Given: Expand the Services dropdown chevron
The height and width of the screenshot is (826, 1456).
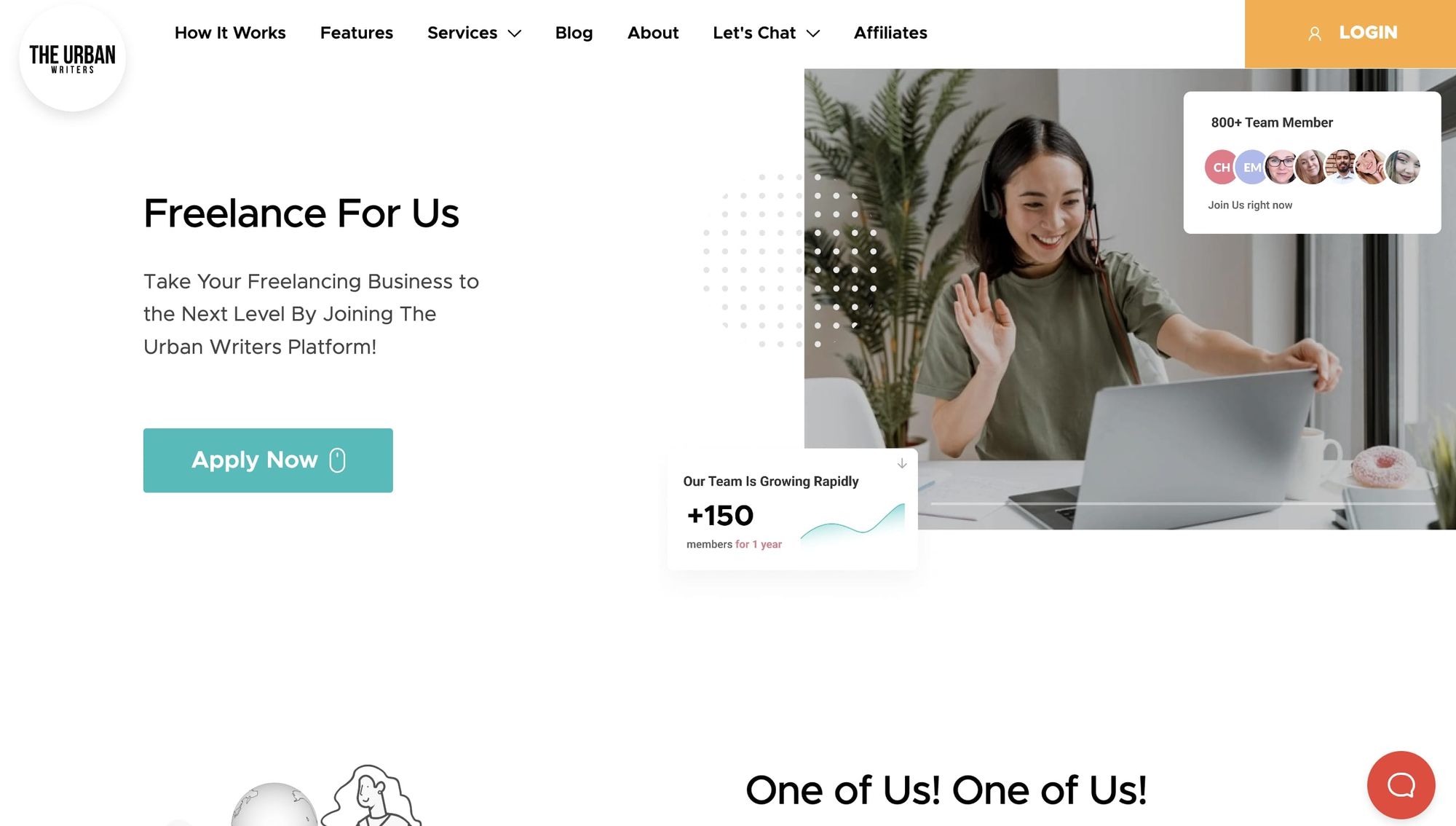Looking at the screenshot, I should [x=515, y=34].
